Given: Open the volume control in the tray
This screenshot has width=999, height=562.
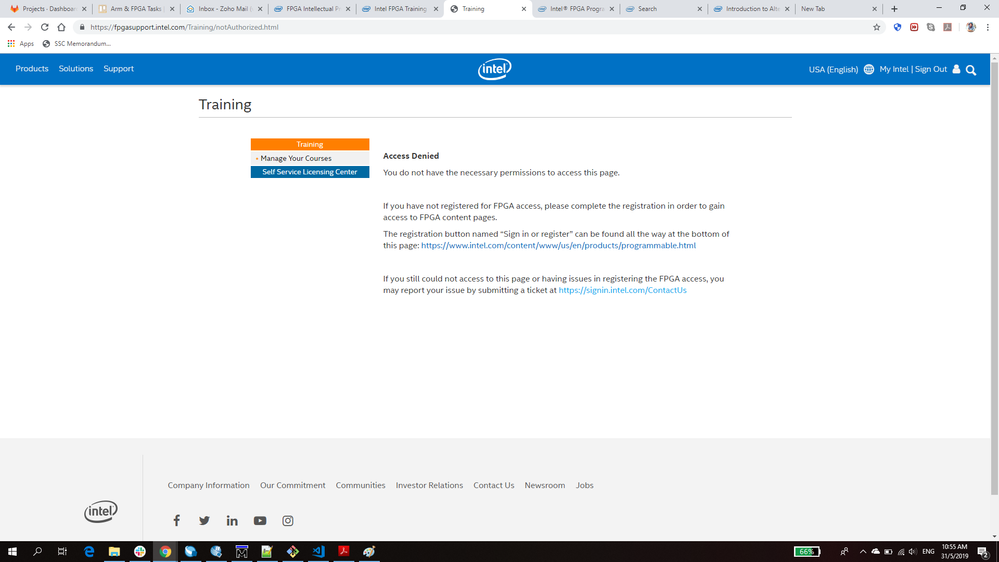Looking at the screenshot, I should point(912,552).
